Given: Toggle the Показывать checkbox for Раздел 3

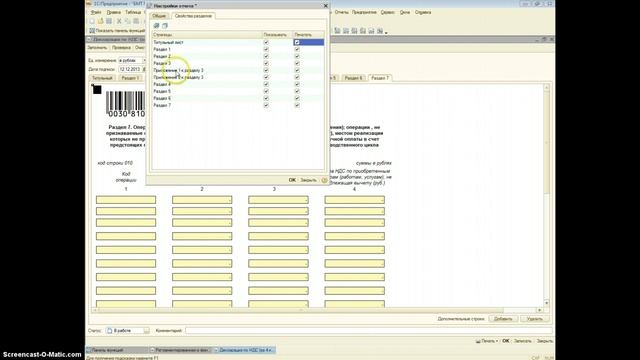Looking at the screenshot, I should point(266,63).
